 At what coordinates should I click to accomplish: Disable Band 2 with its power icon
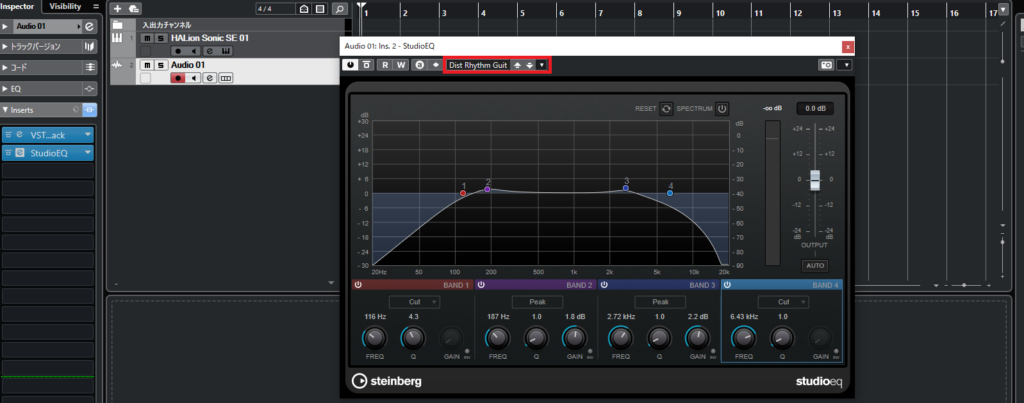point(481,285)
